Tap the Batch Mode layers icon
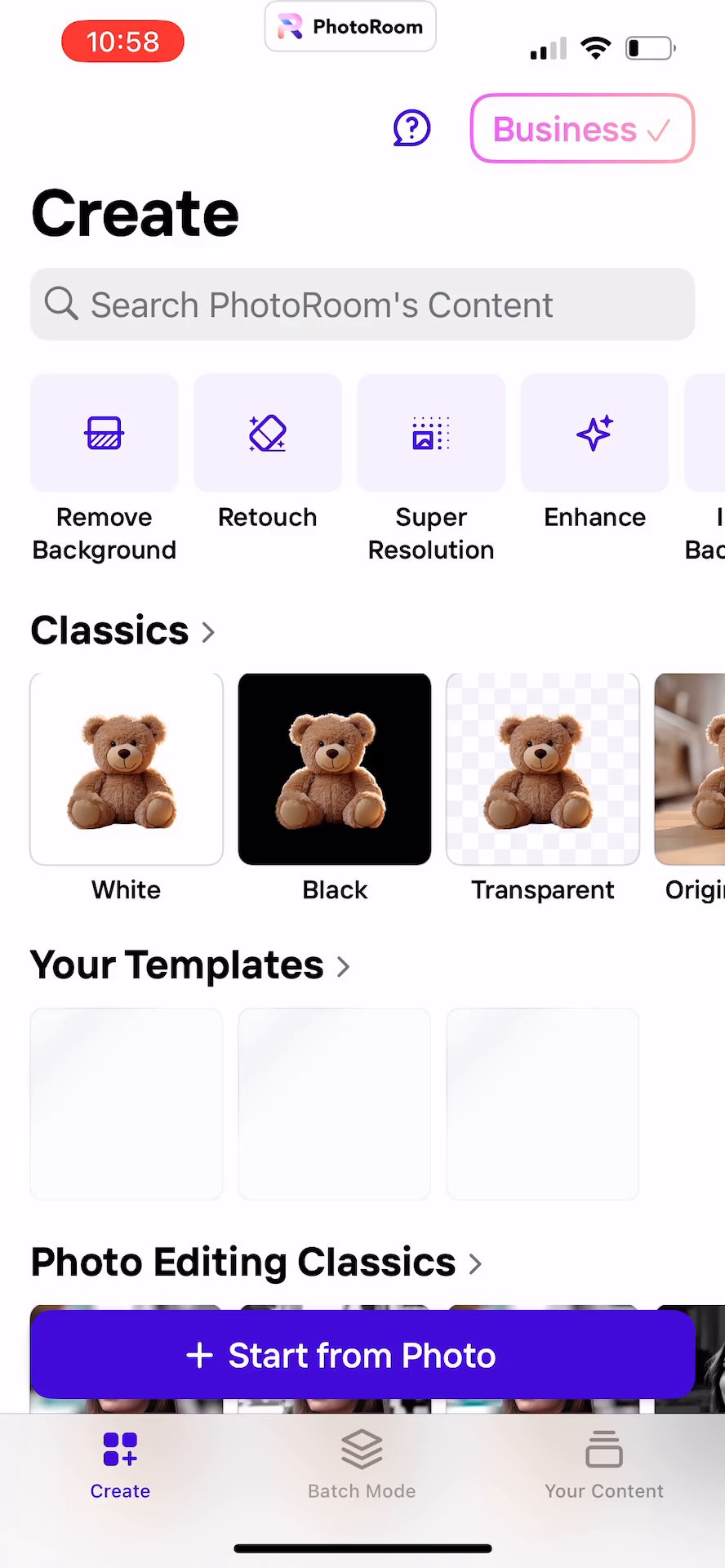 pos(362,1449)
